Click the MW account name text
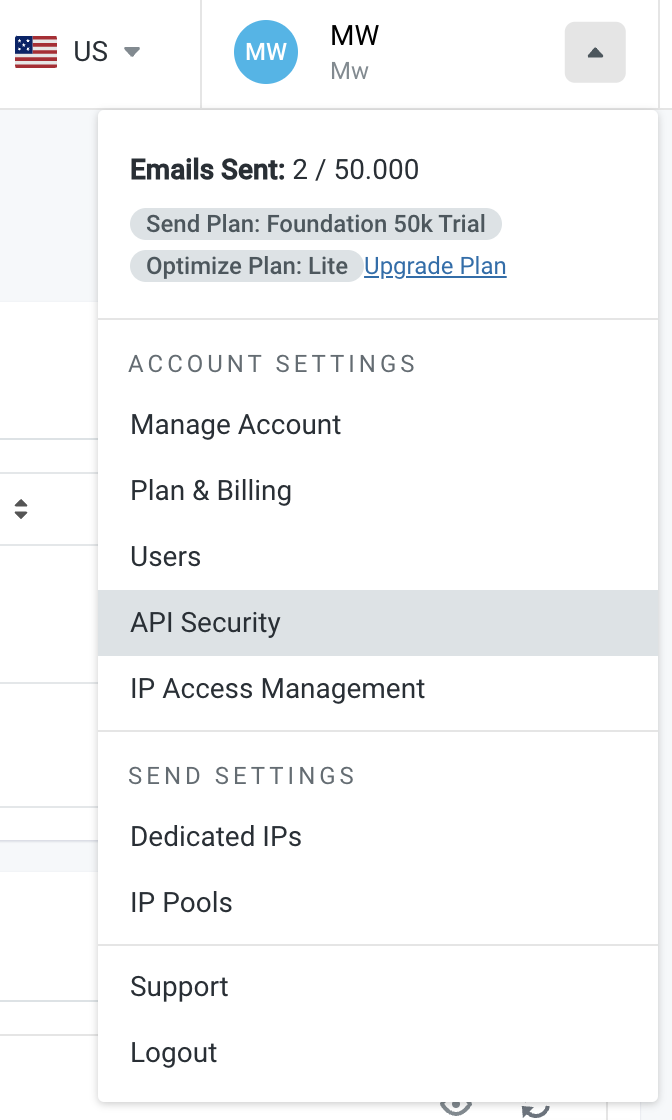672x1120 pixels. click(x=354, y=36)
